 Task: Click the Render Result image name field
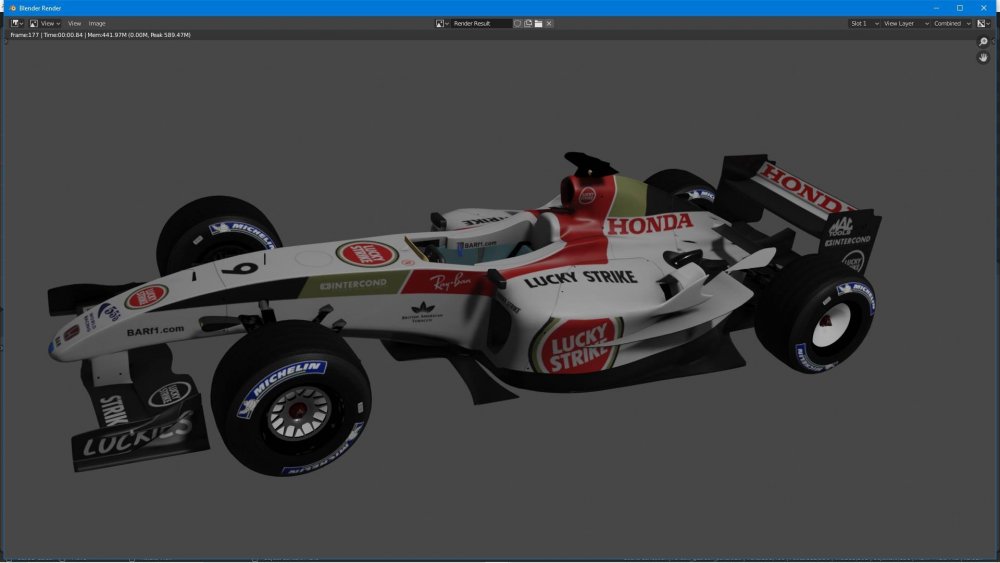click(x=482, y=24)
